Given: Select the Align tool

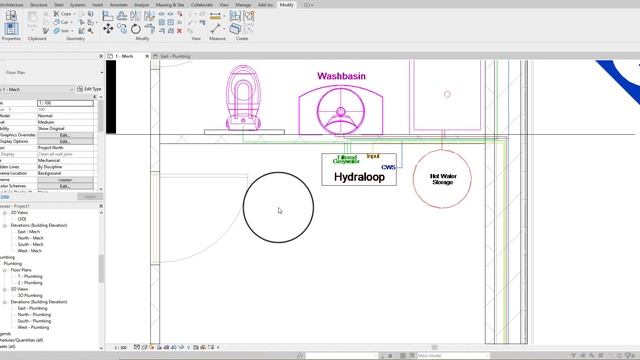Looking at the screenshot, I should click(108, 16).
